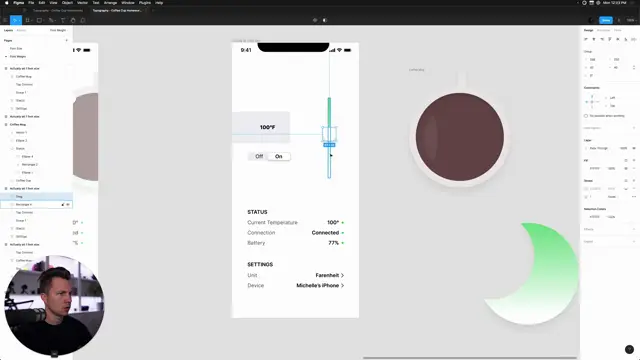
Task: Click the Selection Colors swatch
Action: (x=586, y=217)
